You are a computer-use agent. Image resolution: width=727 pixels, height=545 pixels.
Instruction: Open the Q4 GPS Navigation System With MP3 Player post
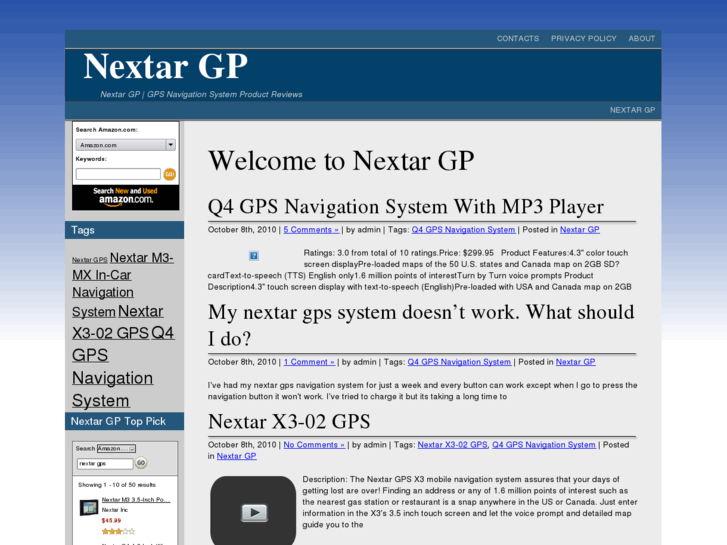405,207
